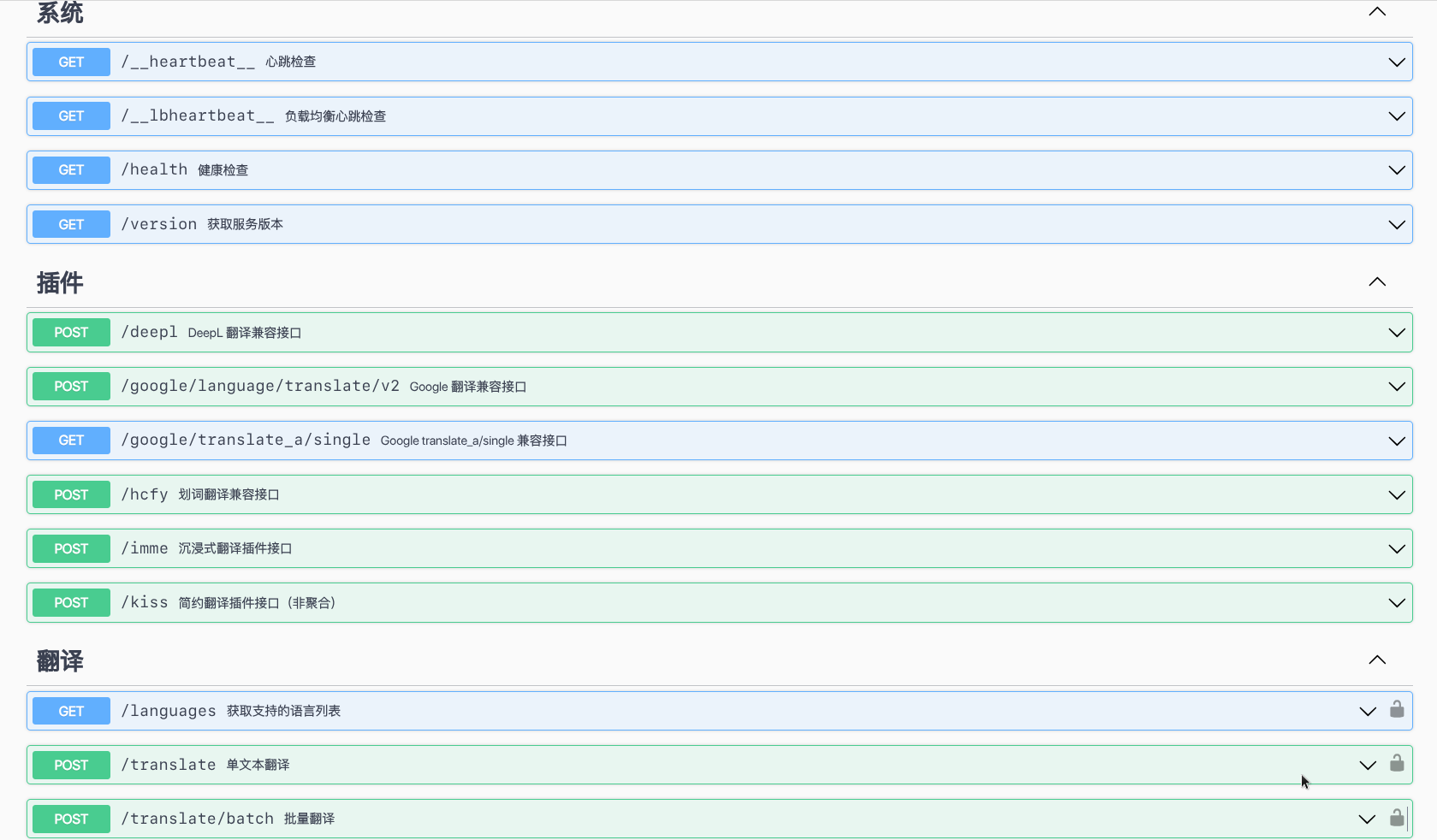
Task: Click POST badge of /hcfy endpoint
Action: (x=71, y=494)
